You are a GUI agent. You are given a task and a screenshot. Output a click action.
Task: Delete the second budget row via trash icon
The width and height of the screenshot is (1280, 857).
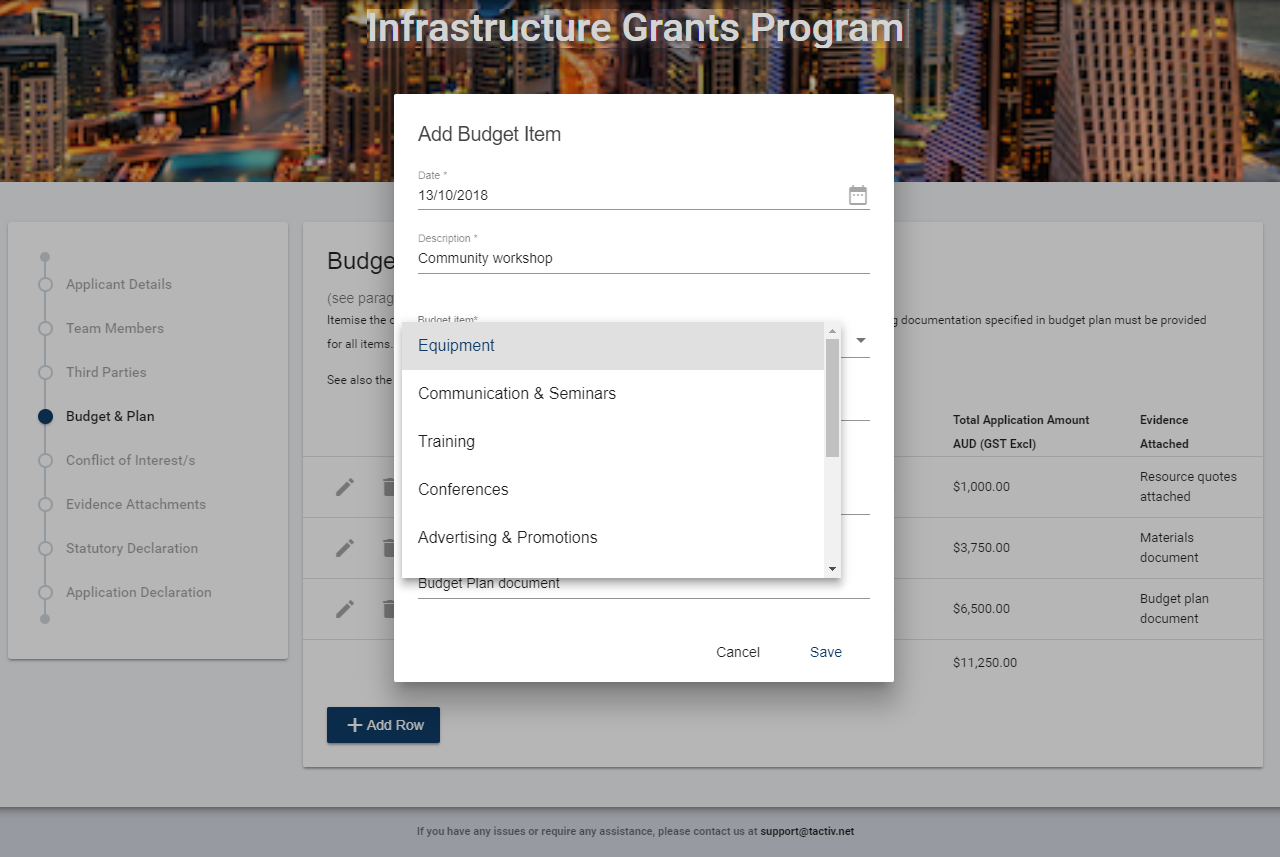coord(389,548)
